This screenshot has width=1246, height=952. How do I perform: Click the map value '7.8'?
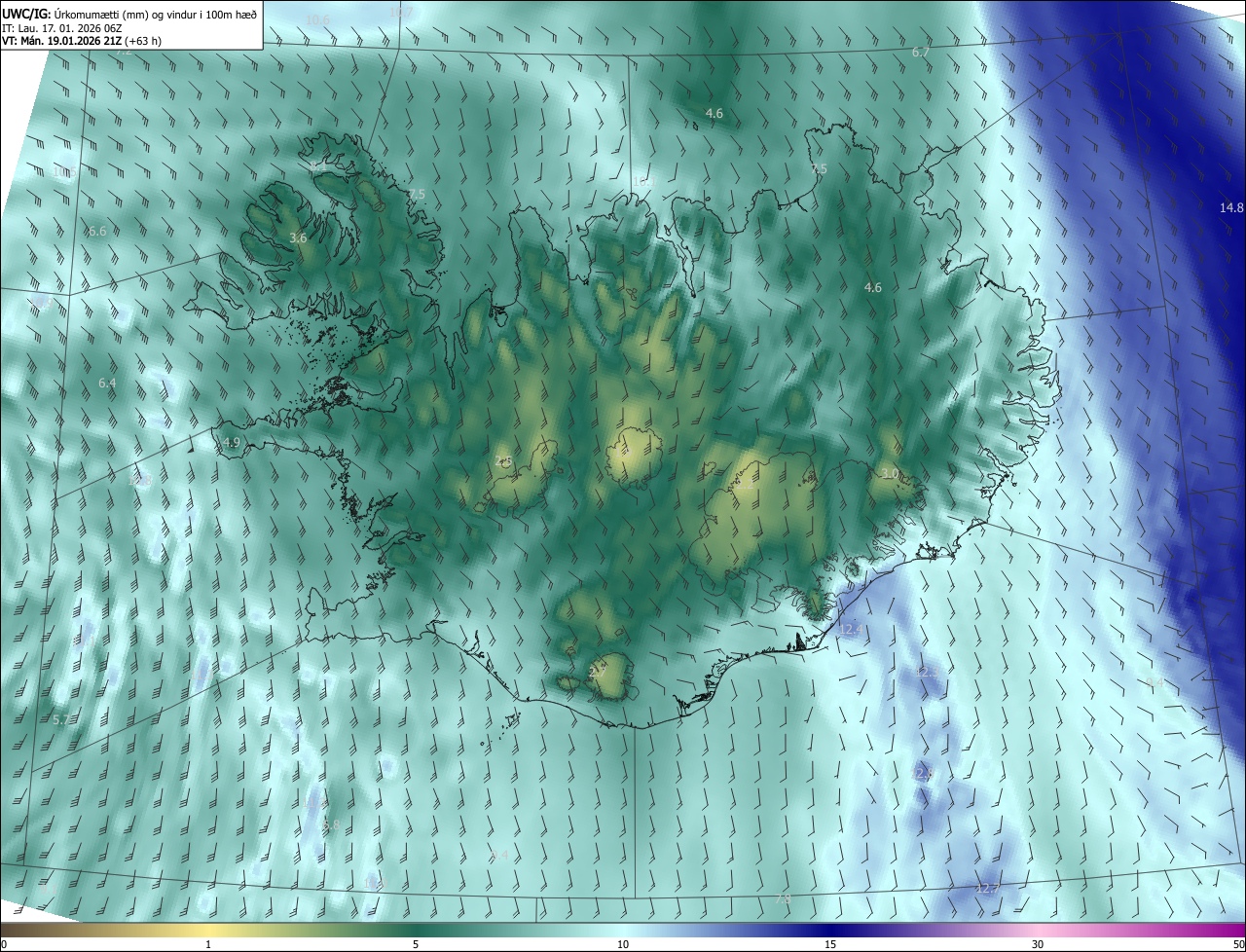coord(783,899)
